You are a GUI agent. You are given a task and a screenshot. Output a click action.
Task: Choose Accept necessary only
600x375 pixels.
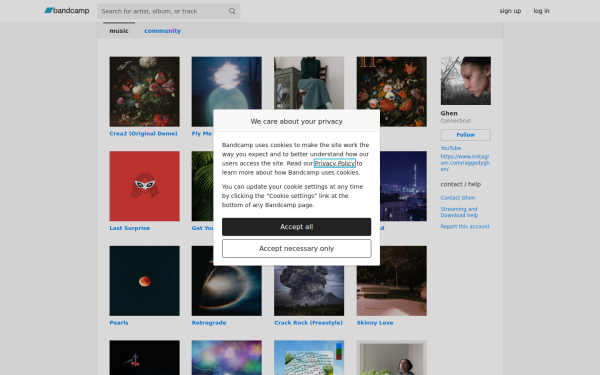tap(297, 248)
